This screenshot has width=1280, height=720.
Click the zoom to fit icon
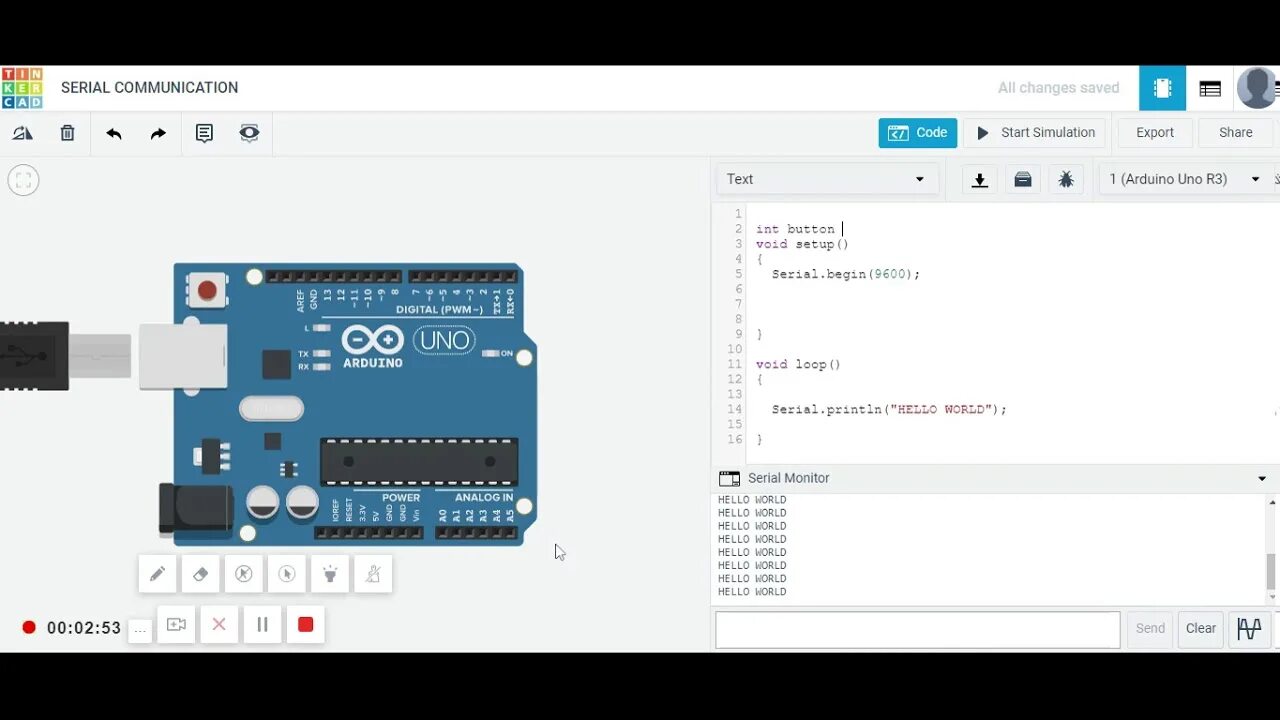click(x=23, y=180)
